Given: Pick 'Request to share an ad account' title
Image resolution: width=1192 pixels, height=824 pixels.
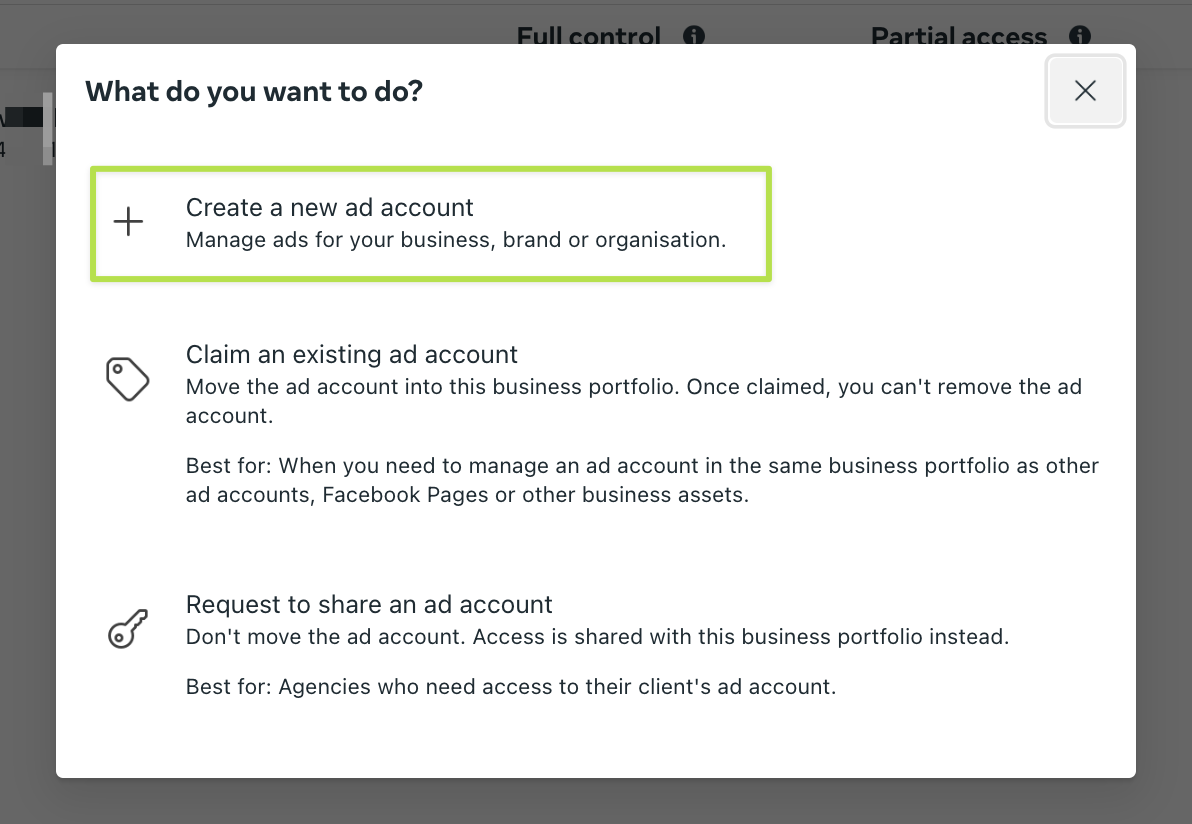Looking at the screenshot, I should pyautogui.click(x=369, y=604).
